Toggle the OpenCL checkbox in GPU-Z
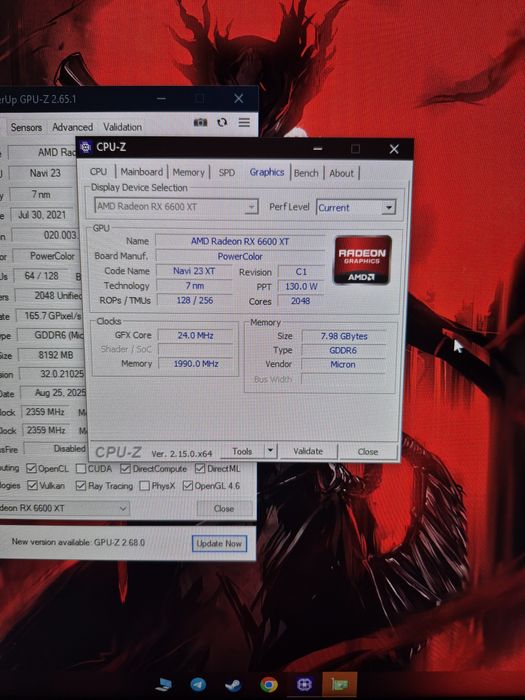525x700 pixels. [31, 468]
